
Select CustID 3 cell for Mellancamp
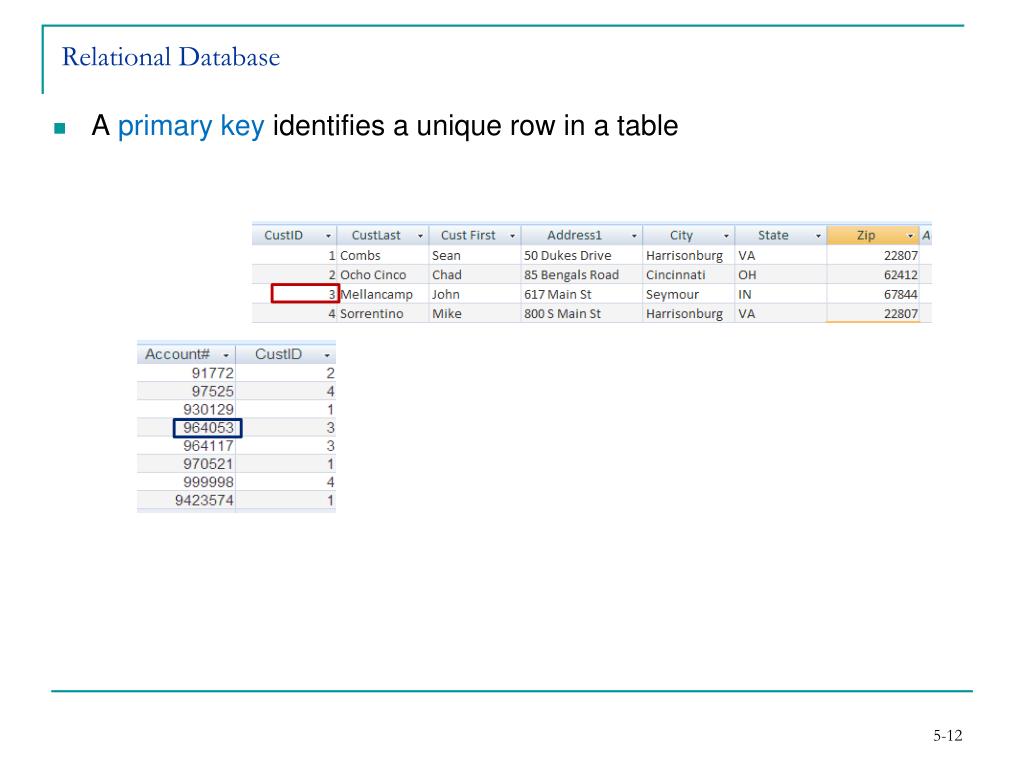pos(305,294)
